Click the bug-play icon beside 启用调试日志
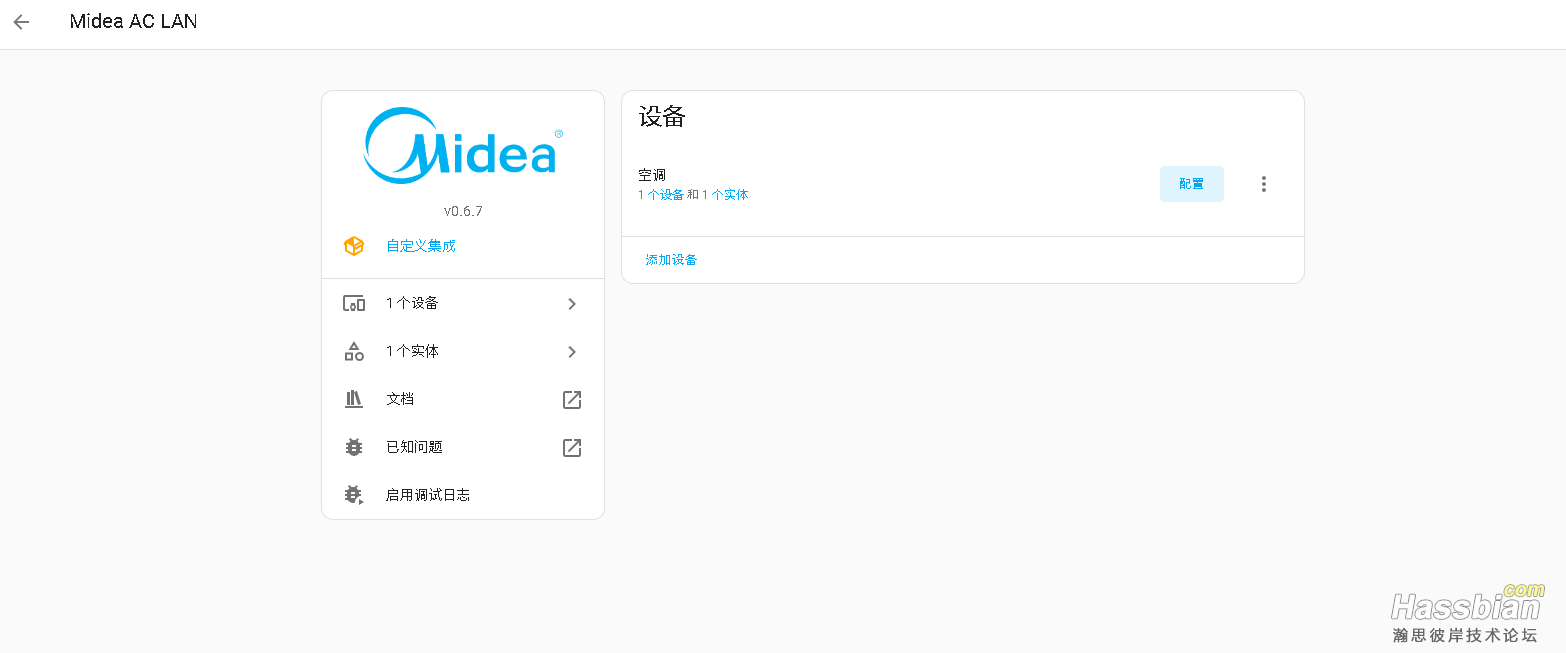Image resolution: width=1566 pixels, height=653 pixels. click(354, 495)
